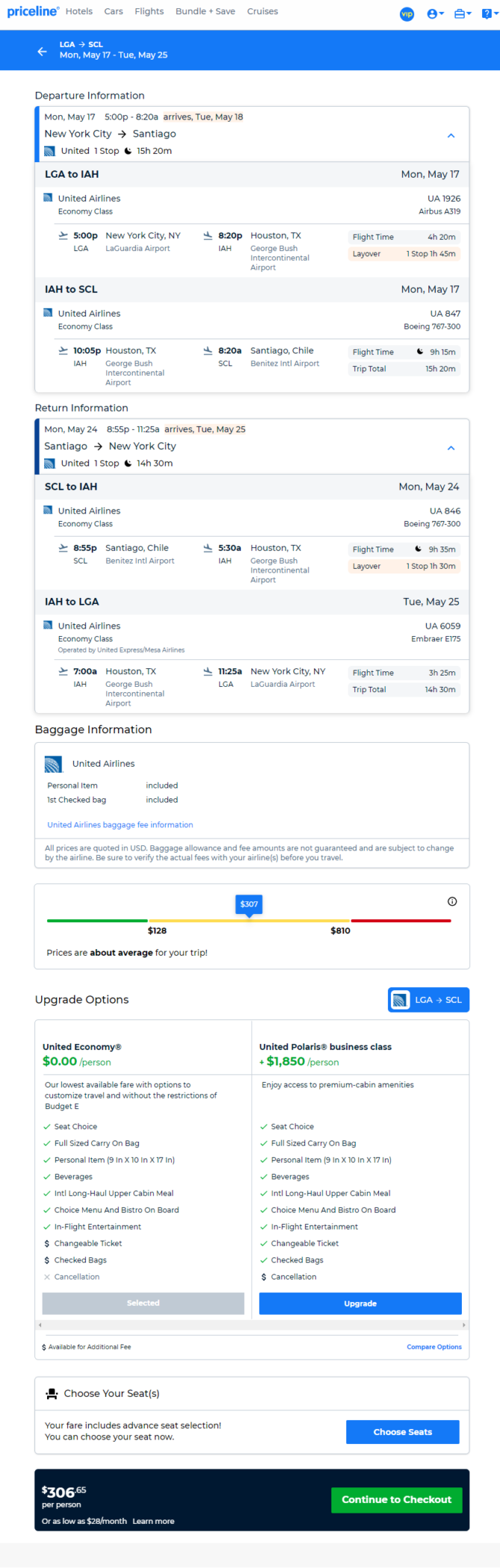Open the help question-mark menu
The height and width of the screenshot is (1568, 500).
tap(489, 13)
